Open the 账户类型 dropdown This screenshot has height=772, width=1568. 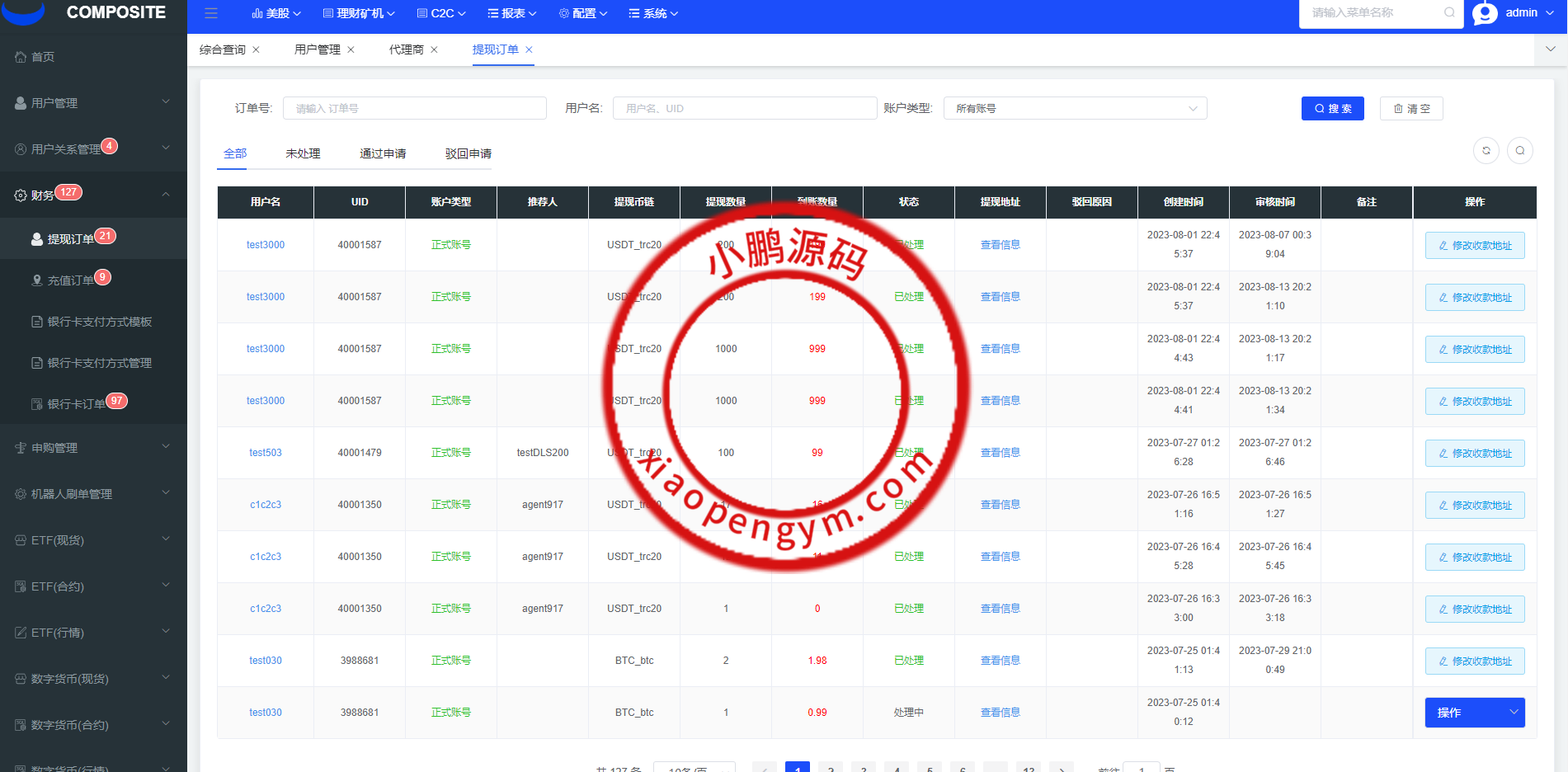[1075, 109]
